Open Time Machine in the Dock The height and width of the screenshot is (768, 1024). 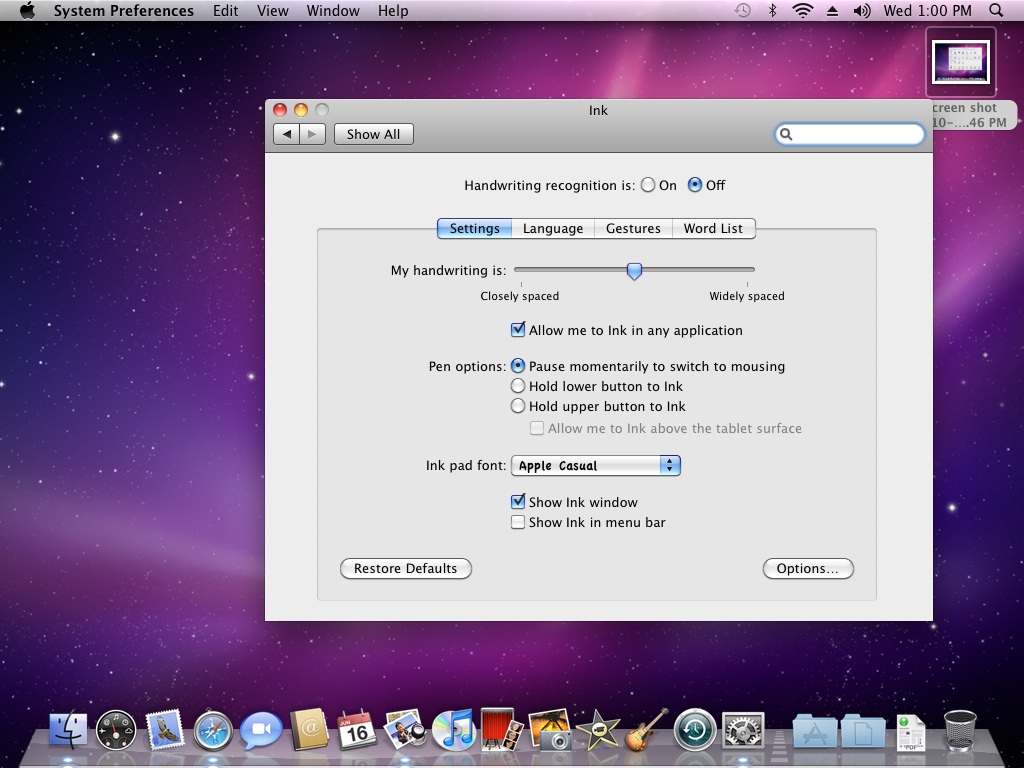click(x=694, y=729)
